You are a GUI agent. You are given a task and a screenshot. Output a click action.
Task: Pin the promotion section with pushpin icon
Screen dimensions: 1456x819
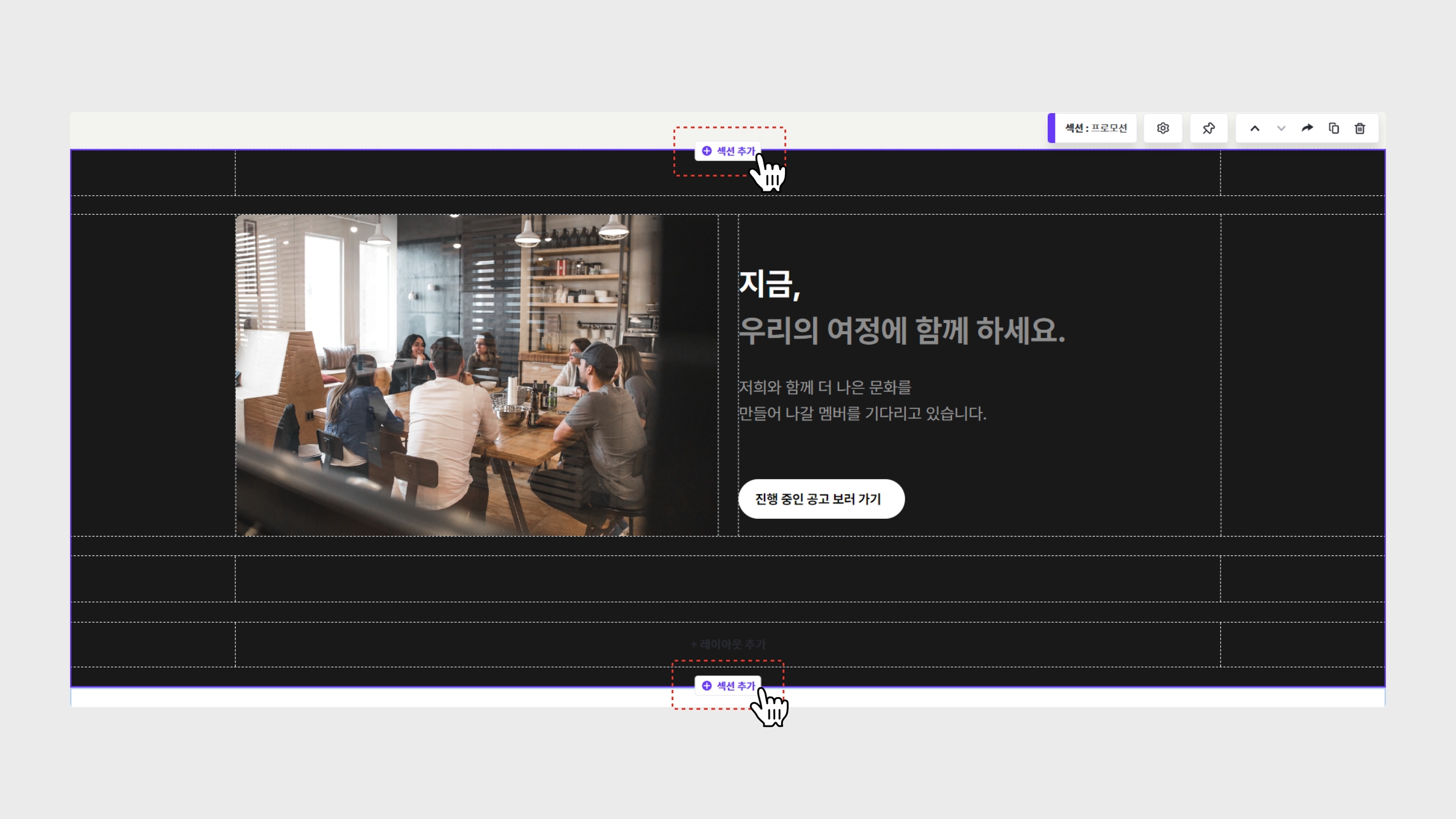[x=1208, y=128]
